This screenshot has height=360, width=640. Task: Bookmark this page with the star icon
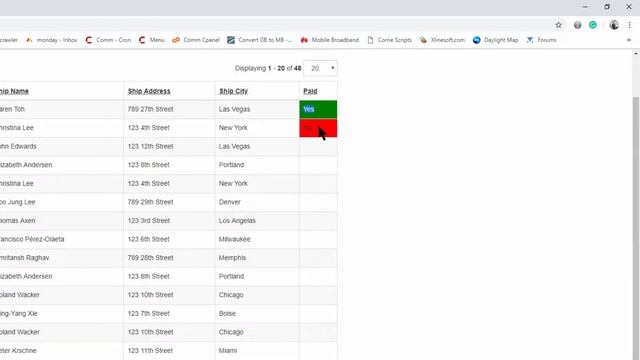click(558, 25)
